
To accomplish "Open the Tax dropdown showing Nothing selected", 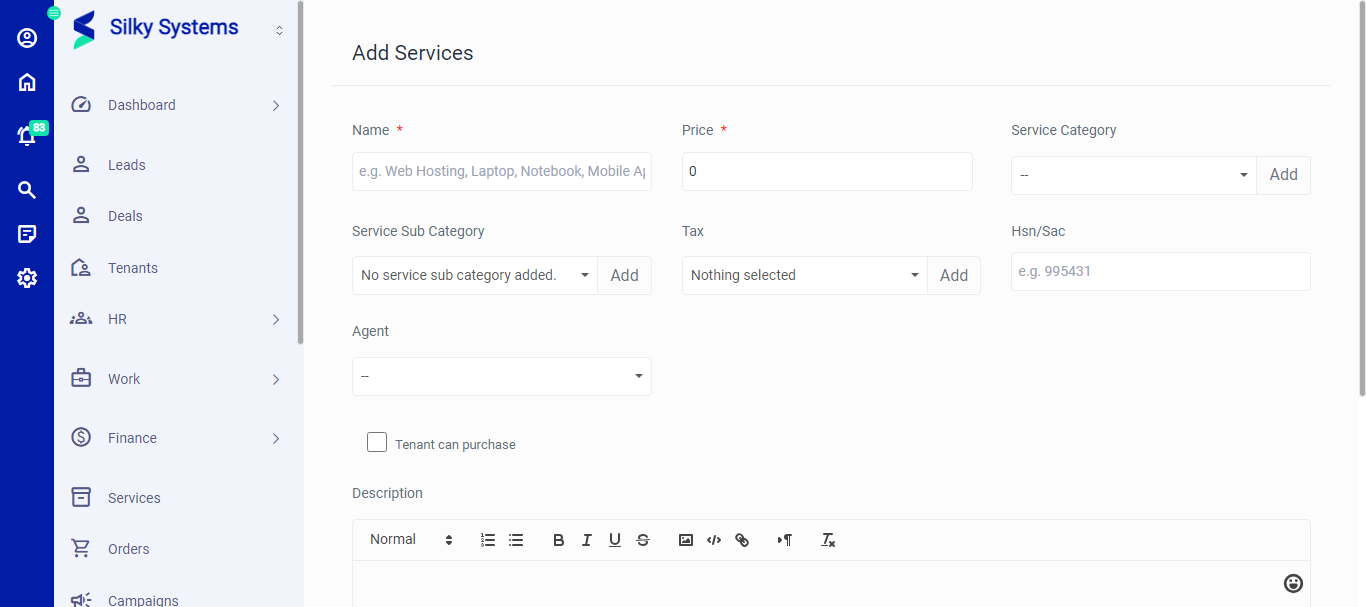I will [803, 275].
